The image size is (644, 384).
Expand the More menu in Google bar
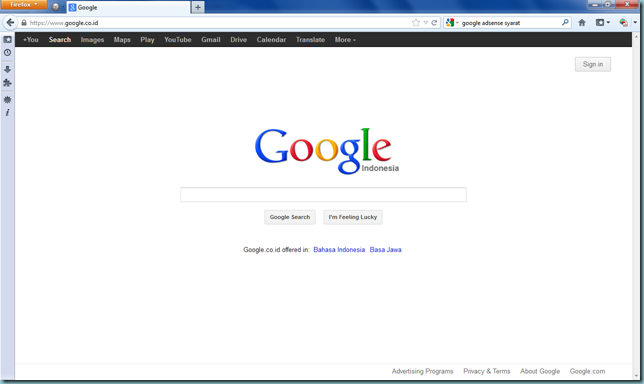click(345, 40)
